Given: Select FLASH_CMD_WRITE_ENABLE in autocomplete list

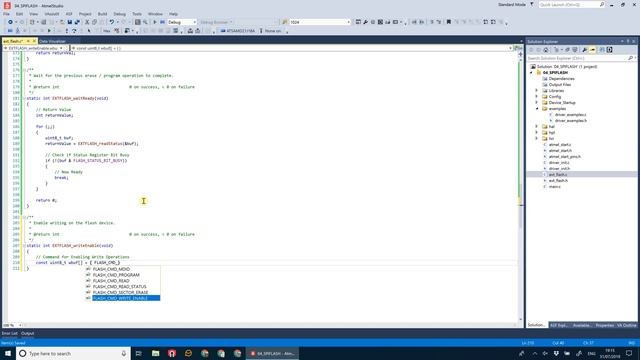Looking at the screenshot, I should coord(123,298).
